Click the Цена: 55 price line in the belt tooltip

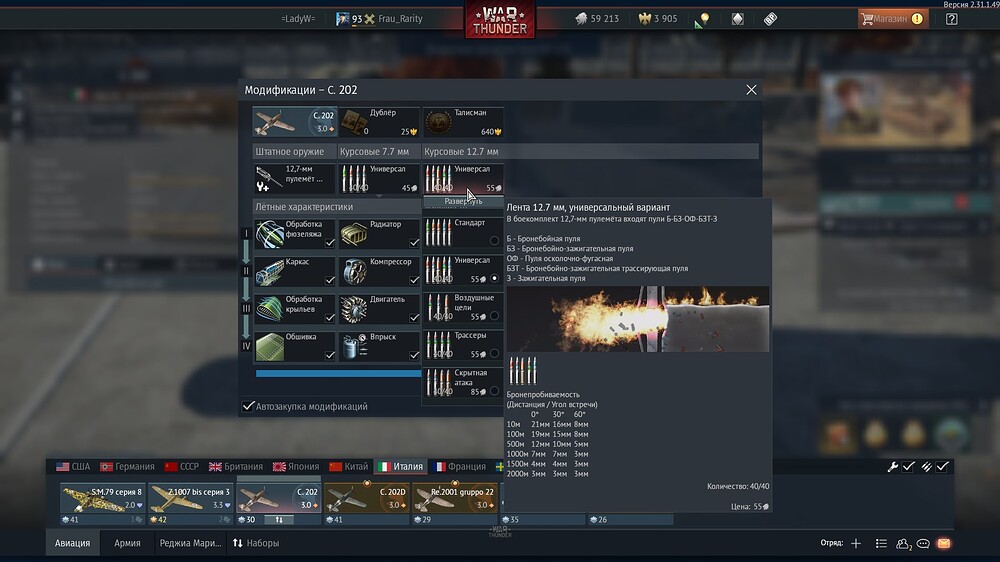(750, 507)
